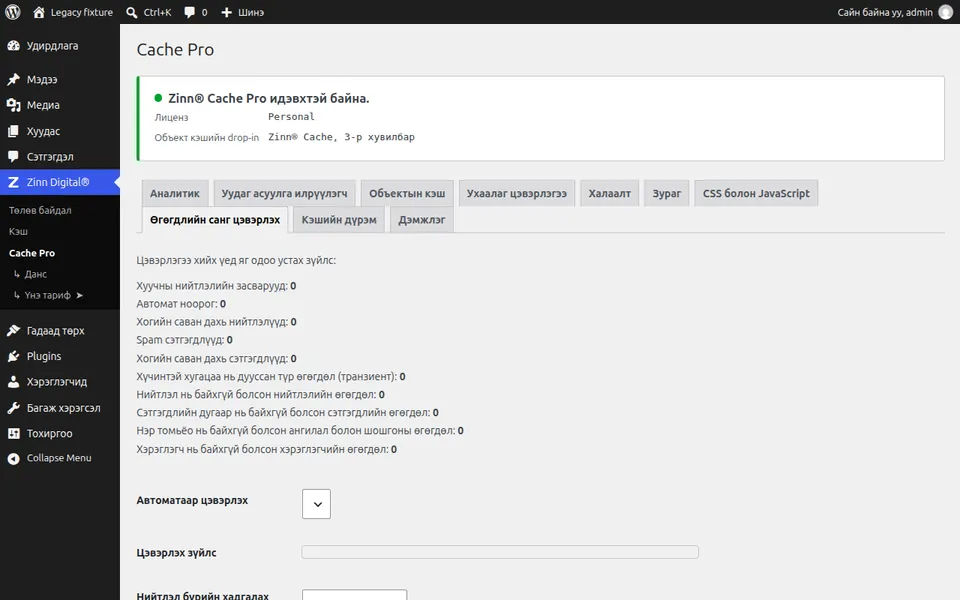Click the 'Personal' license value

(291, 117)
